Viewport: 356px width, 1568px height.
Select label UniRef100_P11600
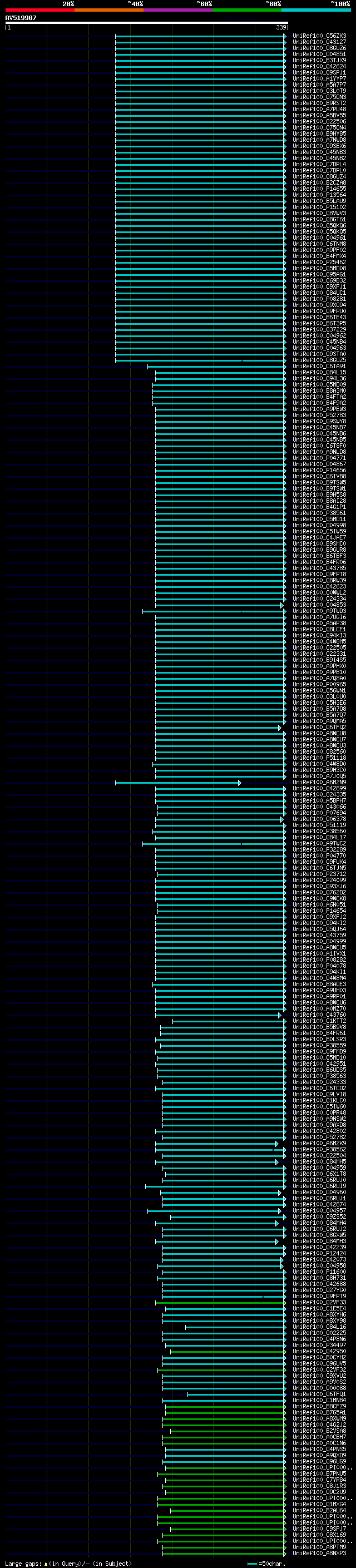pyautogui.click(x=319, y=1272)
